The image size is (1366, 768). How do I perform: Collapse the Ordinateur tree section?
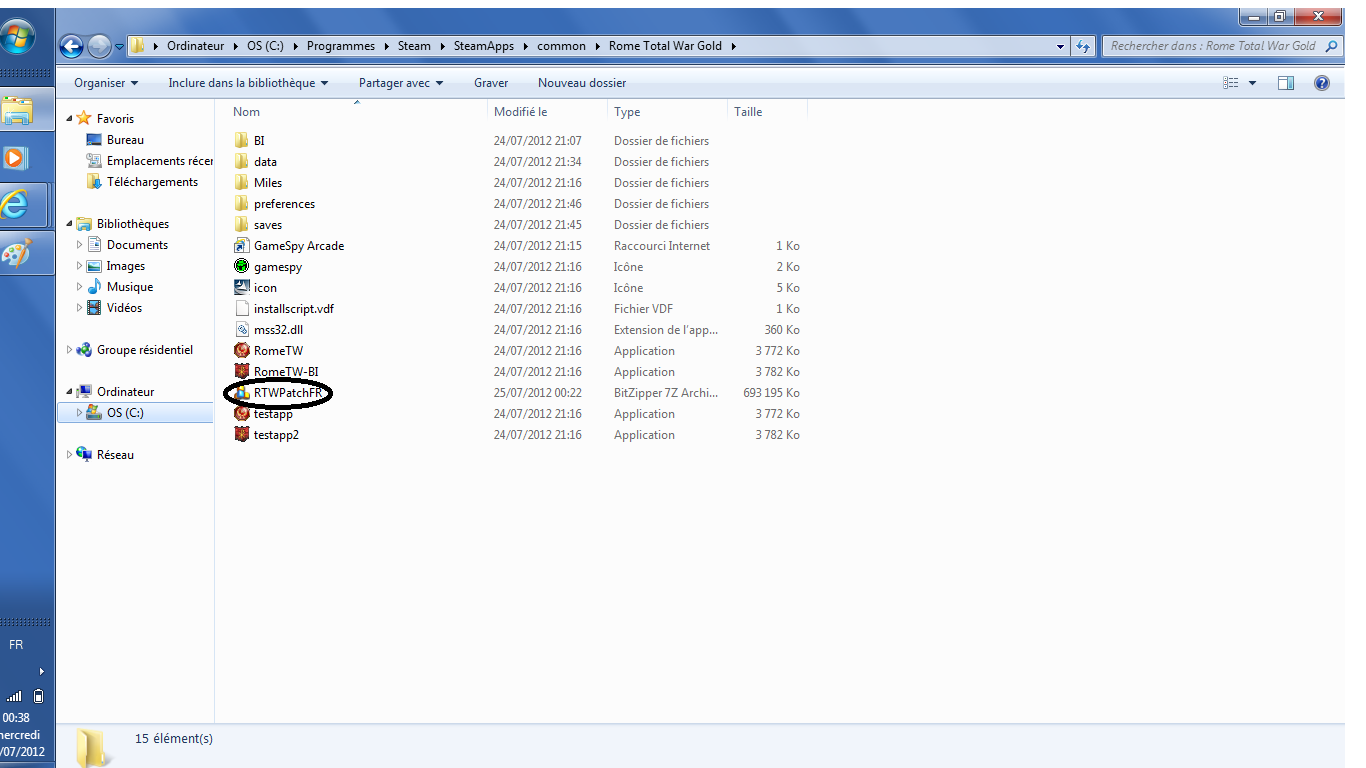click(70, 392)
